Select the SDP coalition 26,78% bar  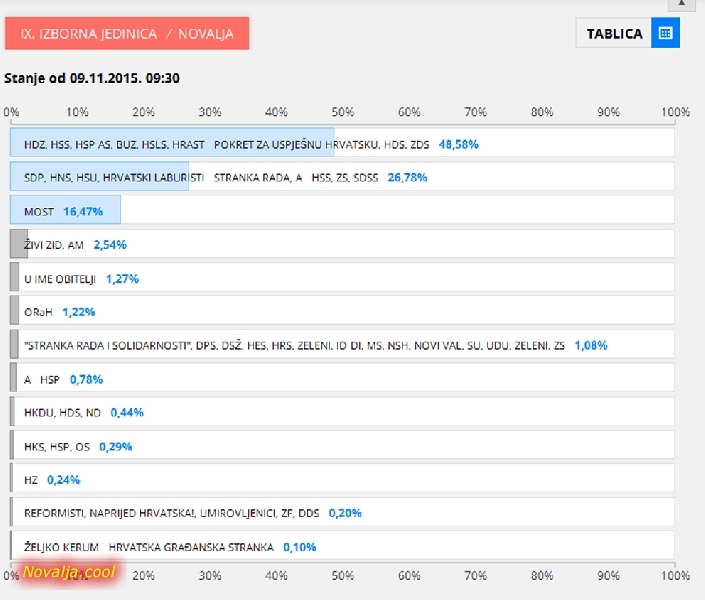point(342,177)
